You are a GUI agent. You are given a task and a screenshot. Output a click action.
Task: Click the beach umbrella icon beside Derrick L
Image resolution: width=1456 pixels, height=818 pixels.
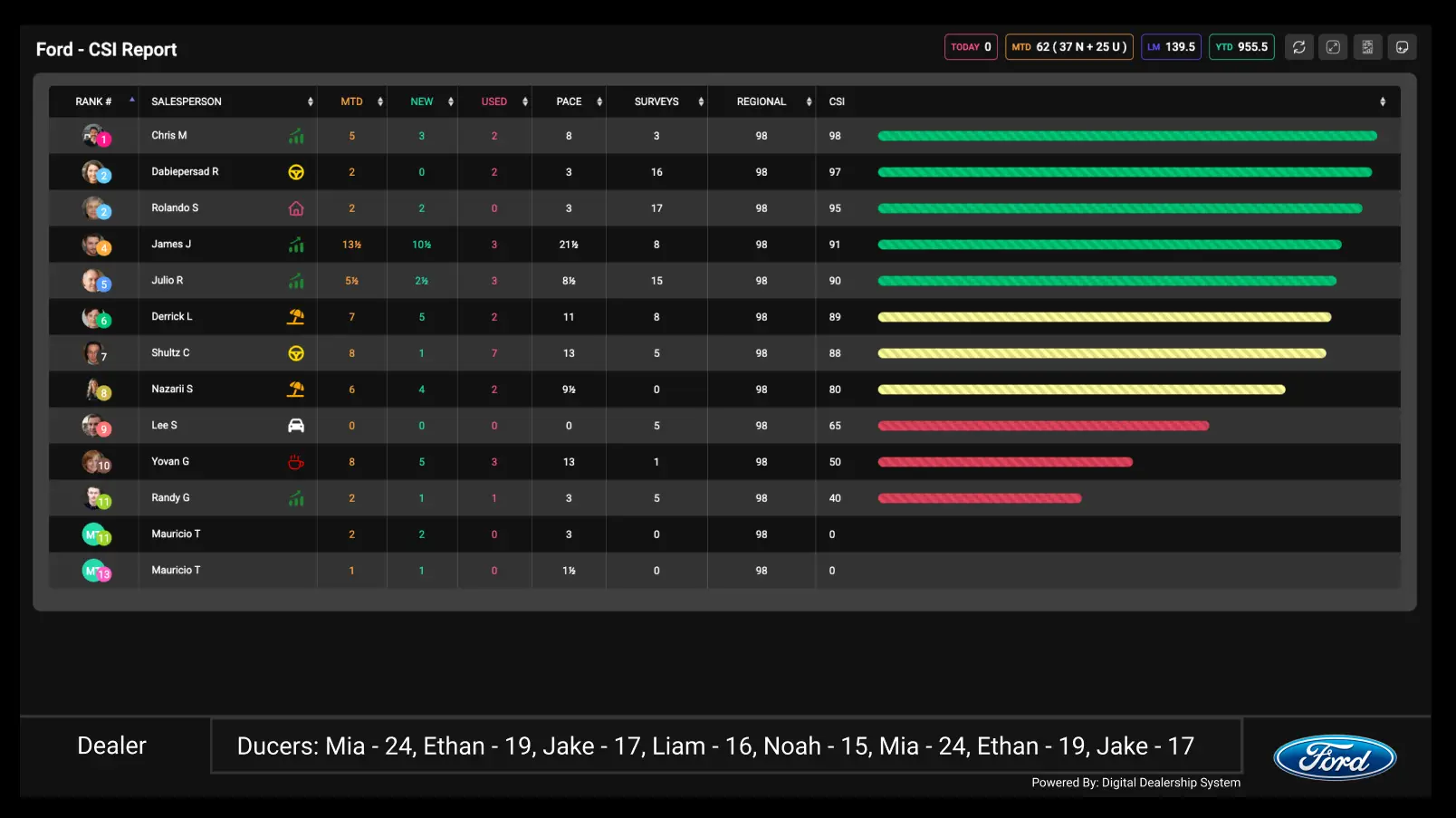pos(296,317)
